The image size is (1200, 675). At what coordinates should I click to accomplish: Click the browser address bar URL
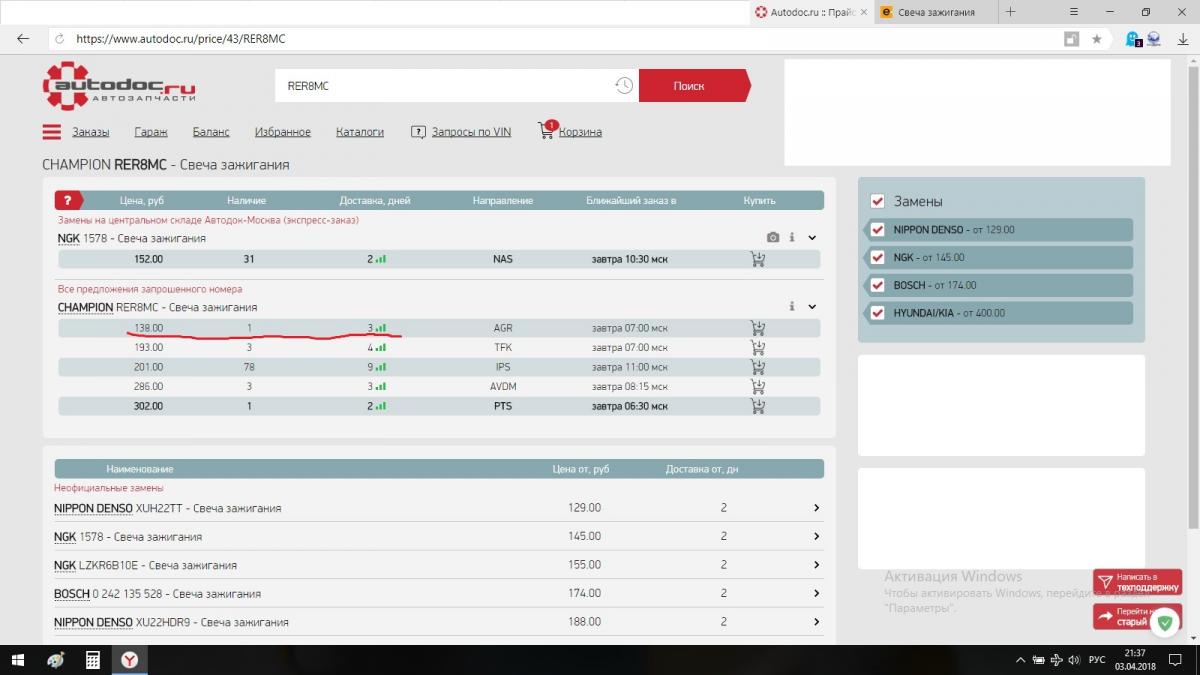point(181,39)
